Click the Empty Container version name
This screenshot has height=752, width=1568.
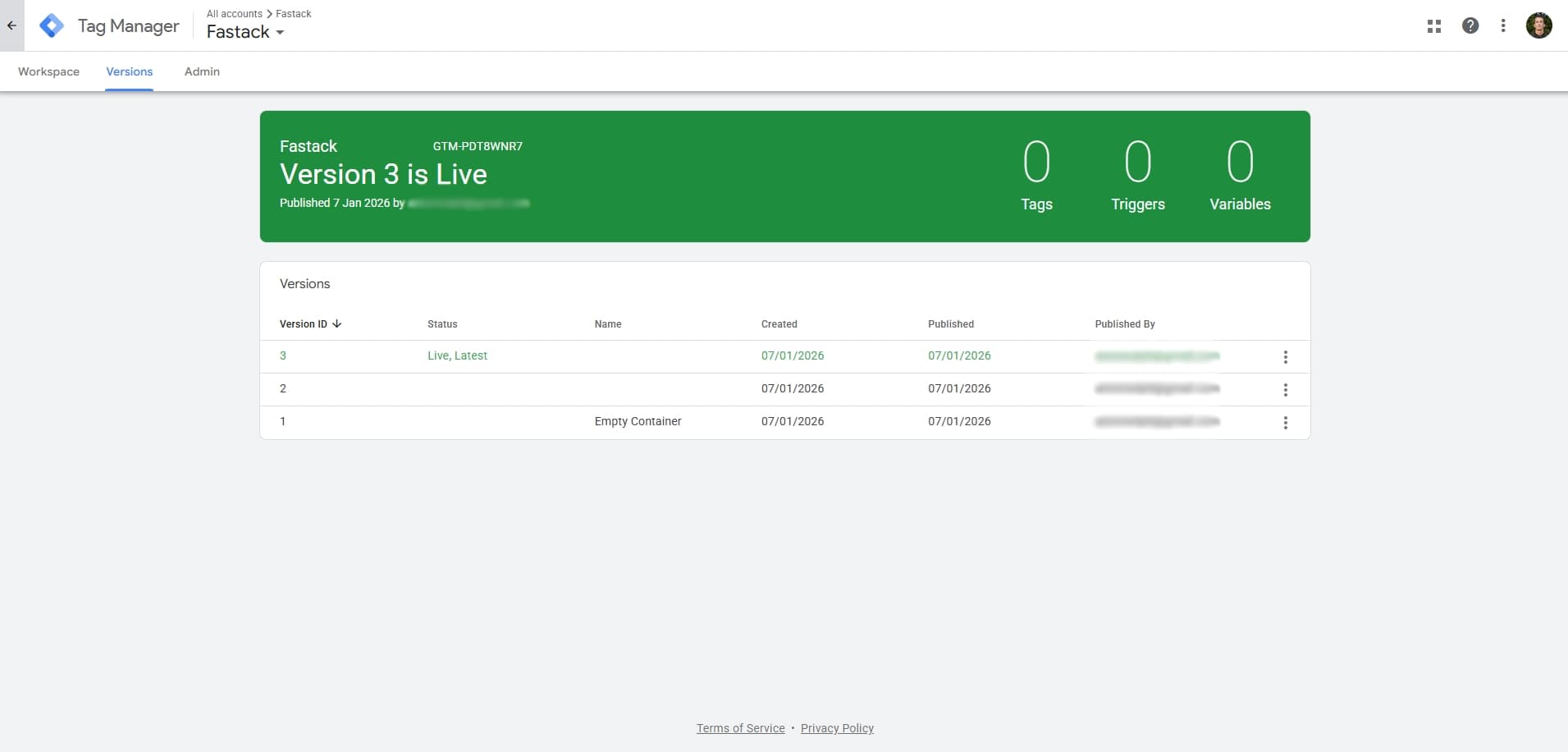point(638,421)
